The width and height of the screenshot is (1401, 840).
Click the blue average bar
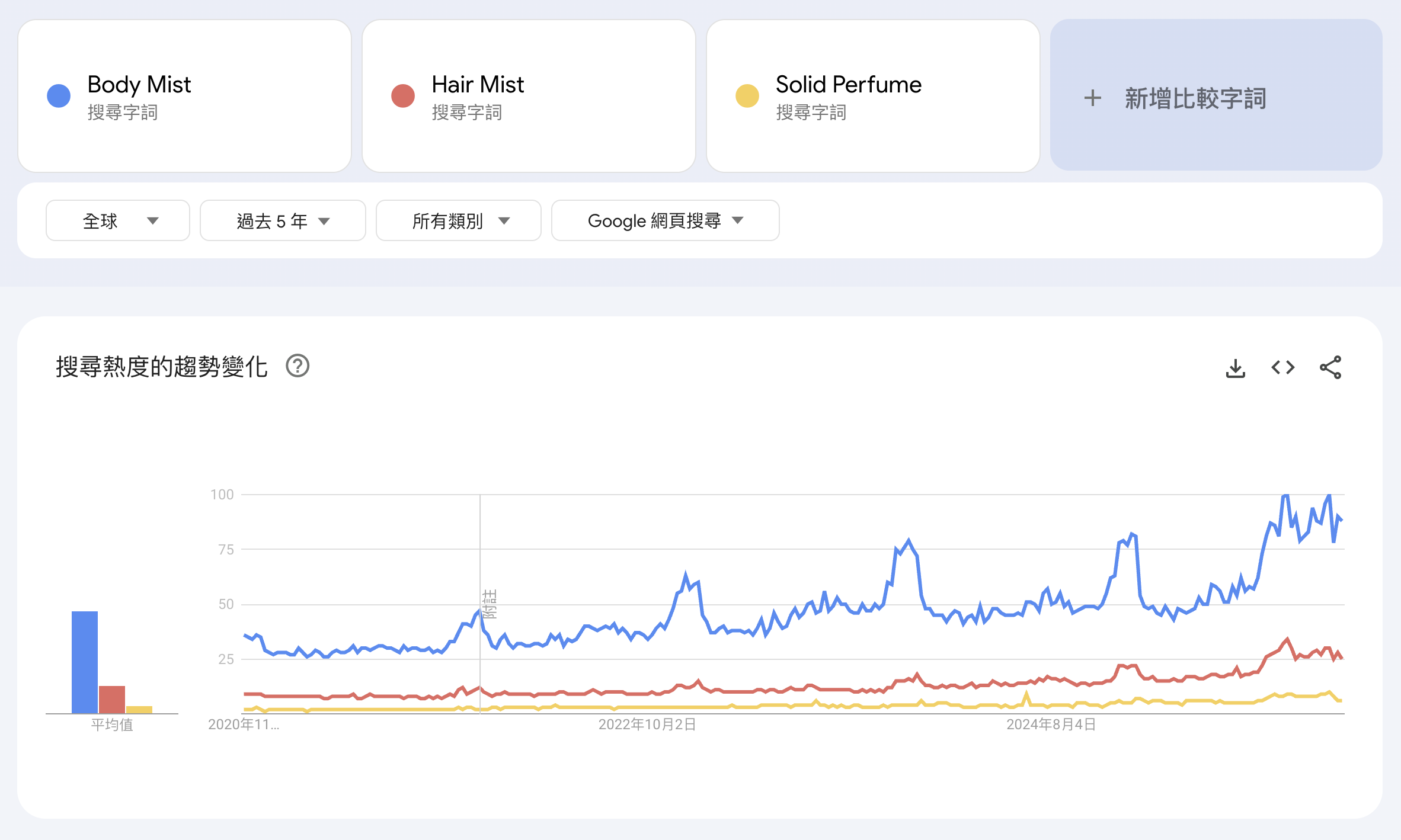[x=85, y=662]
